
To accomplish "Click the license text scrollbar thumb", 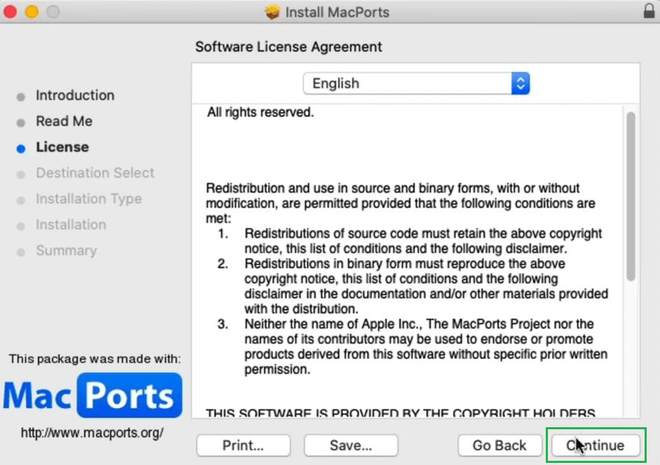I will click(x=631, y=196).
